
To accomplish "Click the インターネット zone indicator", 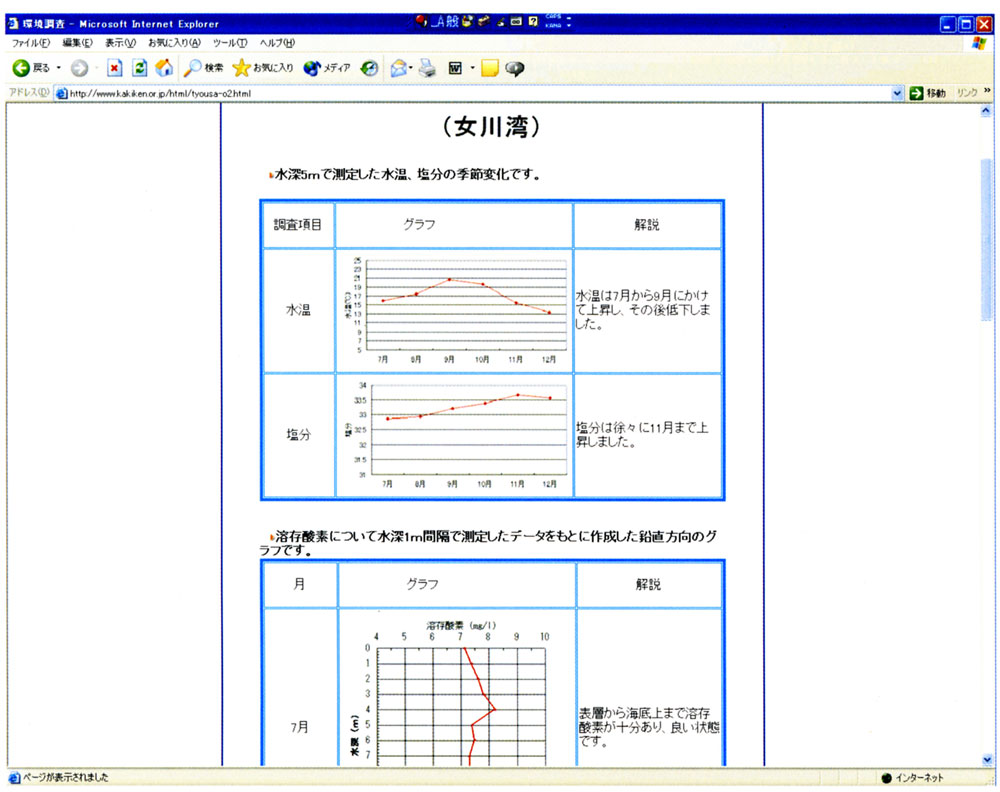I will [x=912, y=778].
